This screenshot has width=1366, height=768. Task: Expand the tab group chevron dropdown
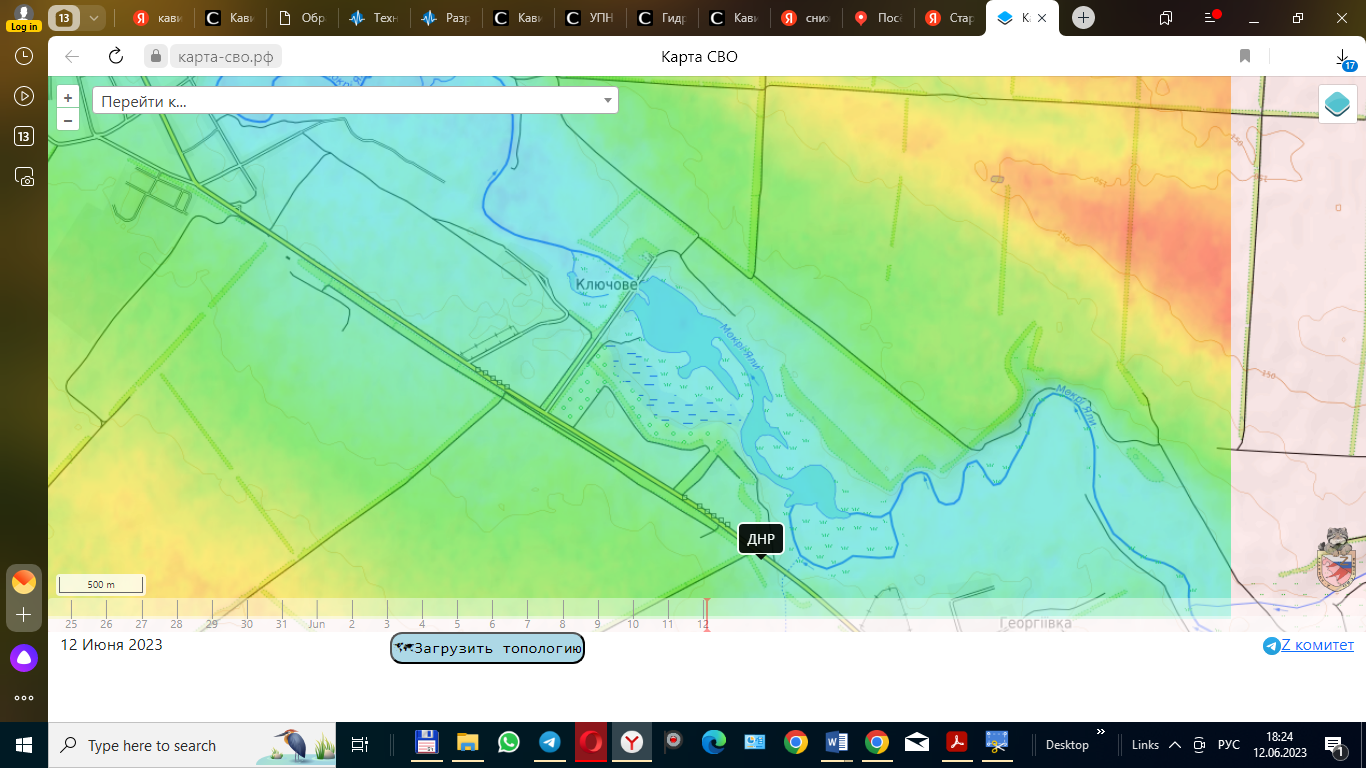(93, 18)
